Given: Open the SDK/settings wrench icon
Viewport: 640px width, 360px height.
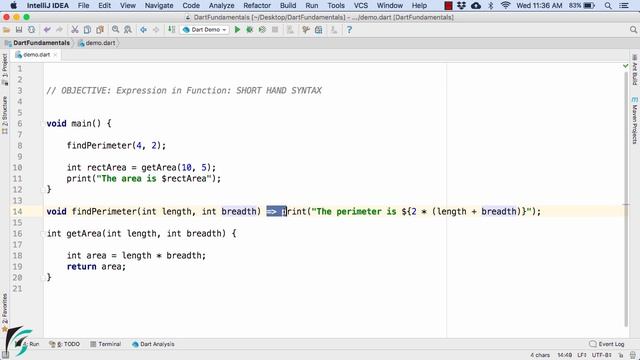Looking at the screenshot, I should click(306, 30).
